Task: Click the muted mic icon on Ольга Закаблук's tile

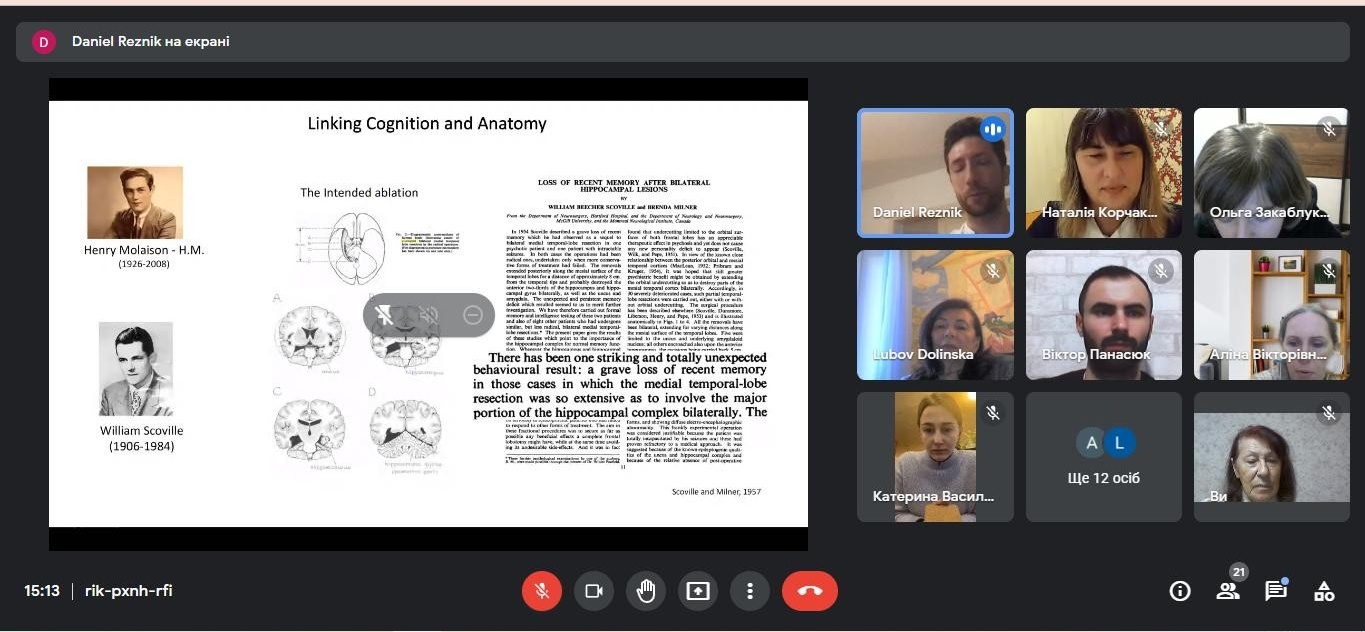Action: (x=1328, y=129)
